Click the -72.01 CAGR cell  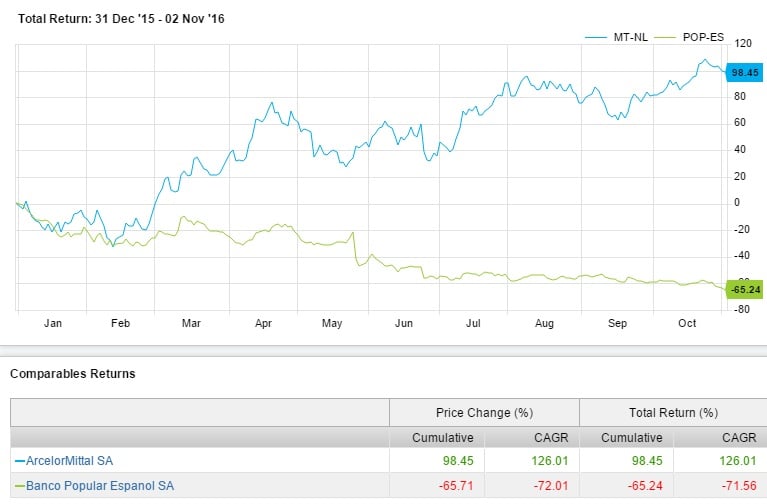(x=553, y=487)
